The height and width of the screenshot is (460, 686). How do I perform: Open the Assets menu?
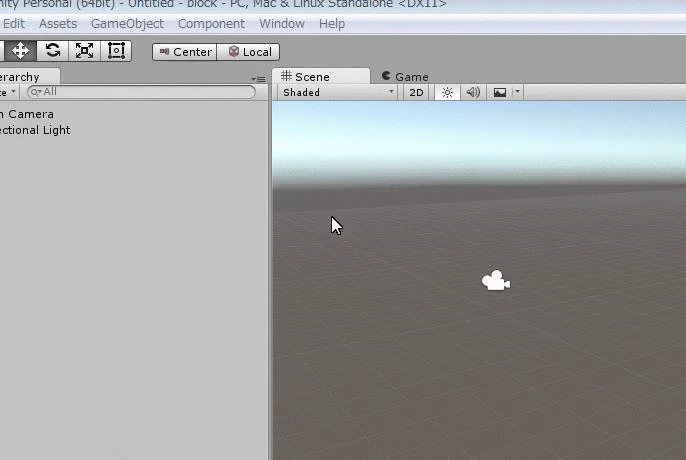tap(58, 24)
